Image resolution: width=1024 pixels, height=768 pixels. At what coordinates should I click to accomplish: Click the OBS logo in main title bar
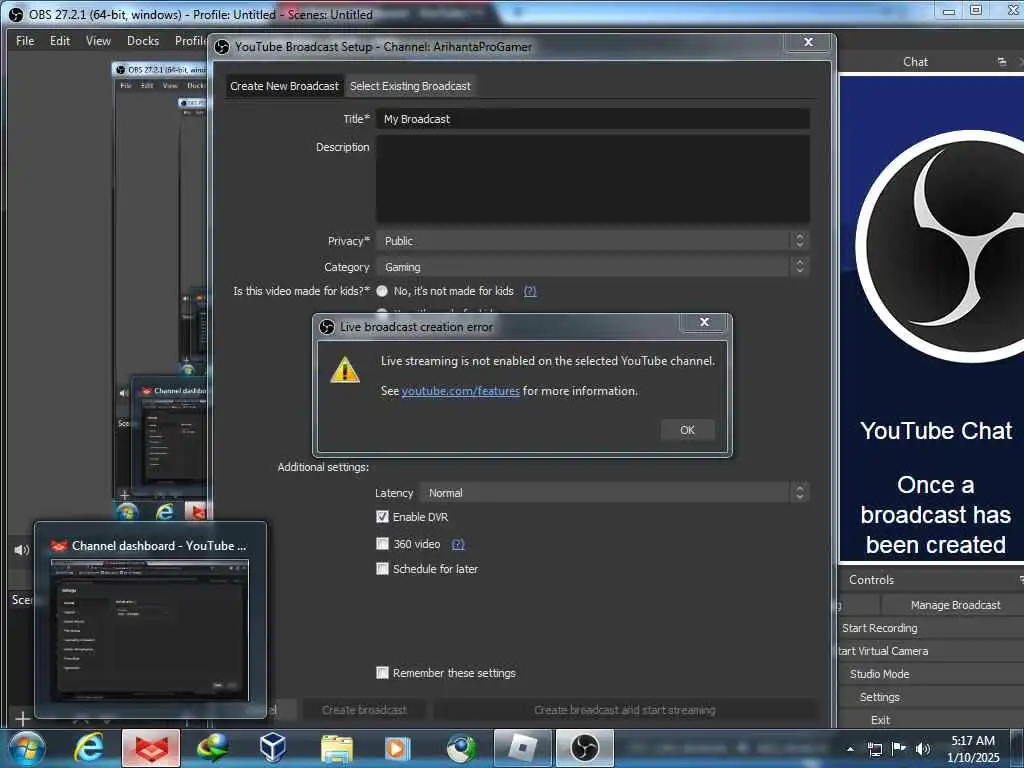[16, 14]
